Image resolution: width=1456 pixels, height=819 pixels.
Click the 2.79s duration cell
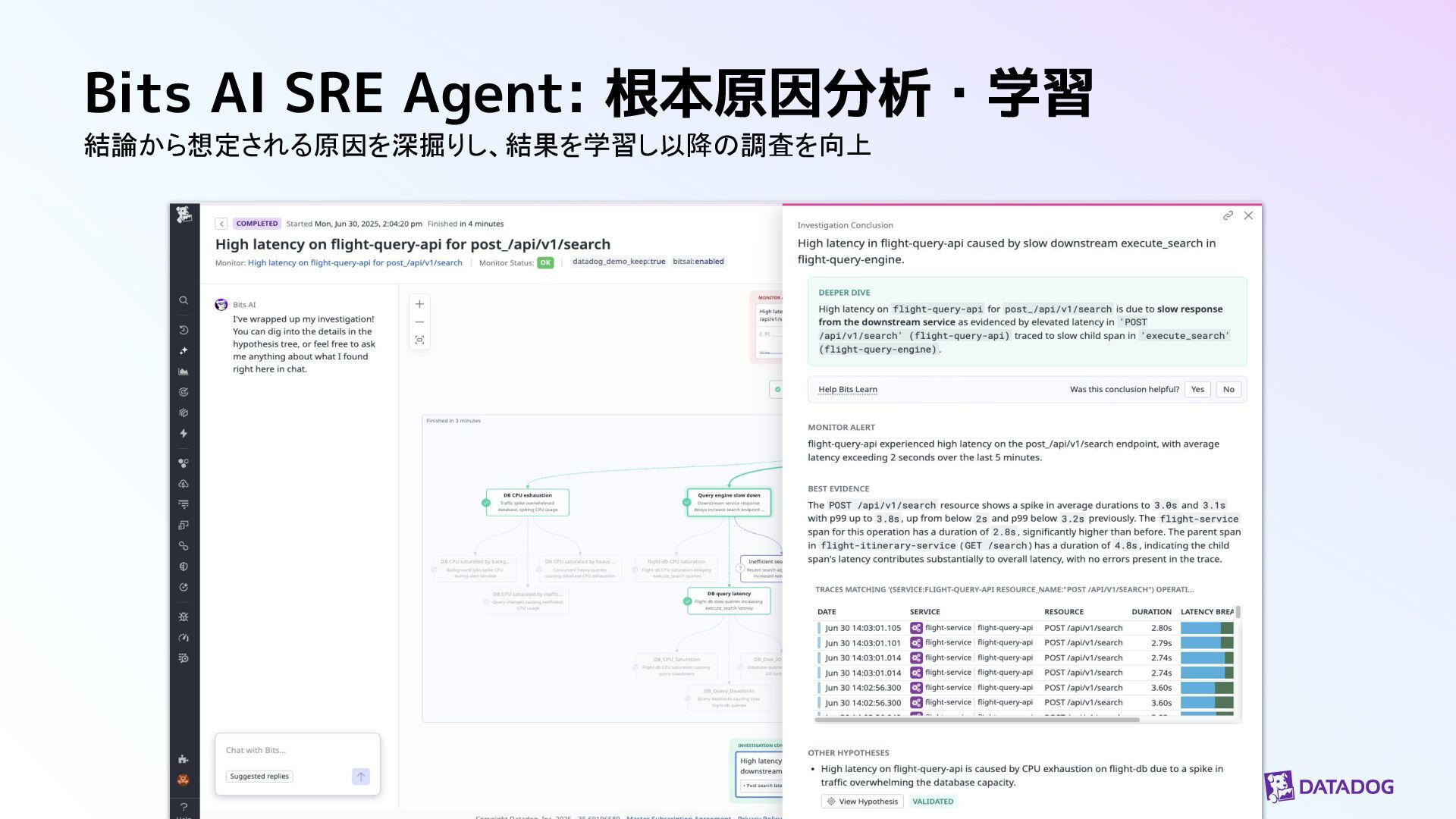pyautogui.click(x=1161, y=643)
